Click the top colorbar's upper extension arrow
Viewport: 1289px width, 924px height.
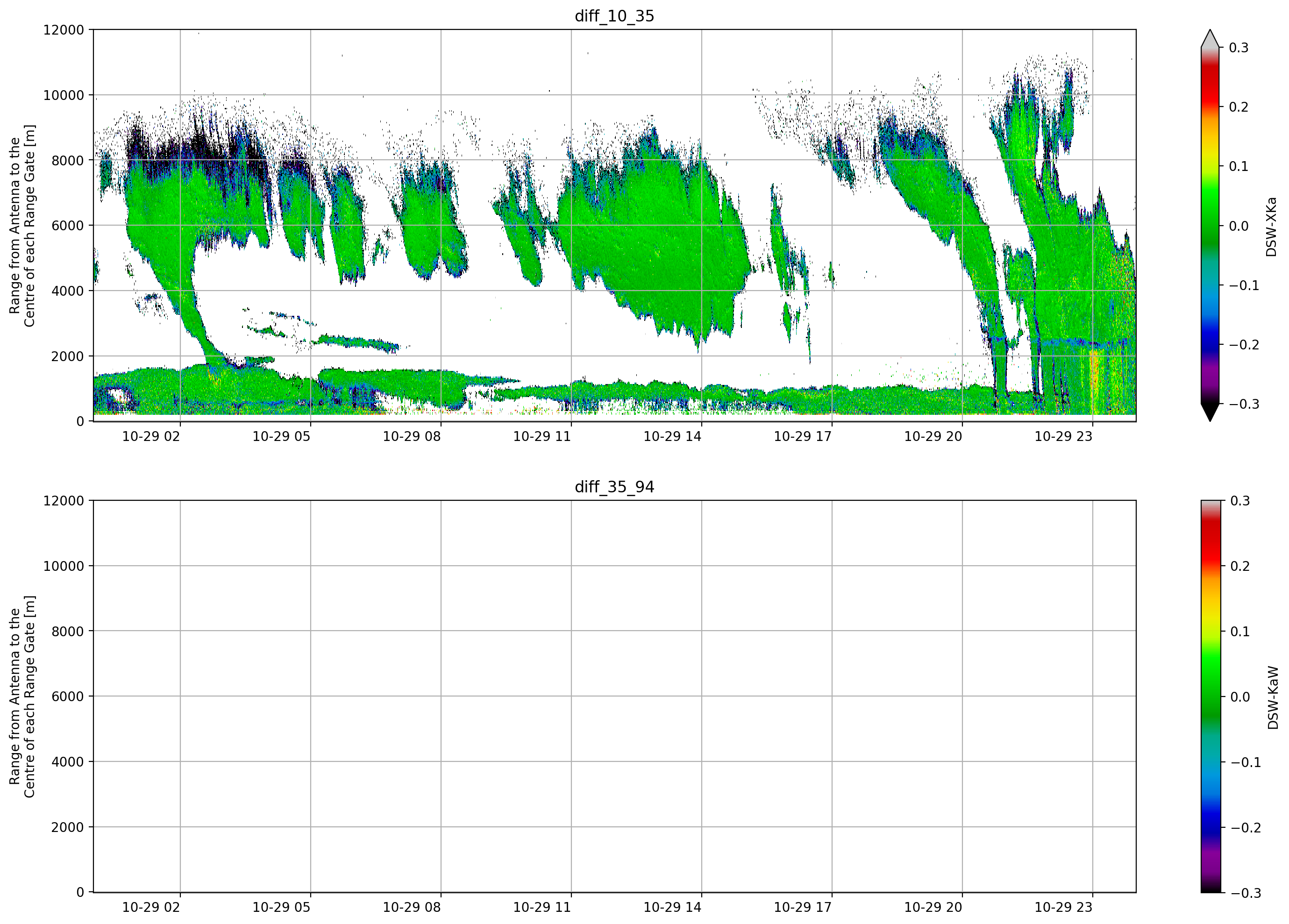1210,38
